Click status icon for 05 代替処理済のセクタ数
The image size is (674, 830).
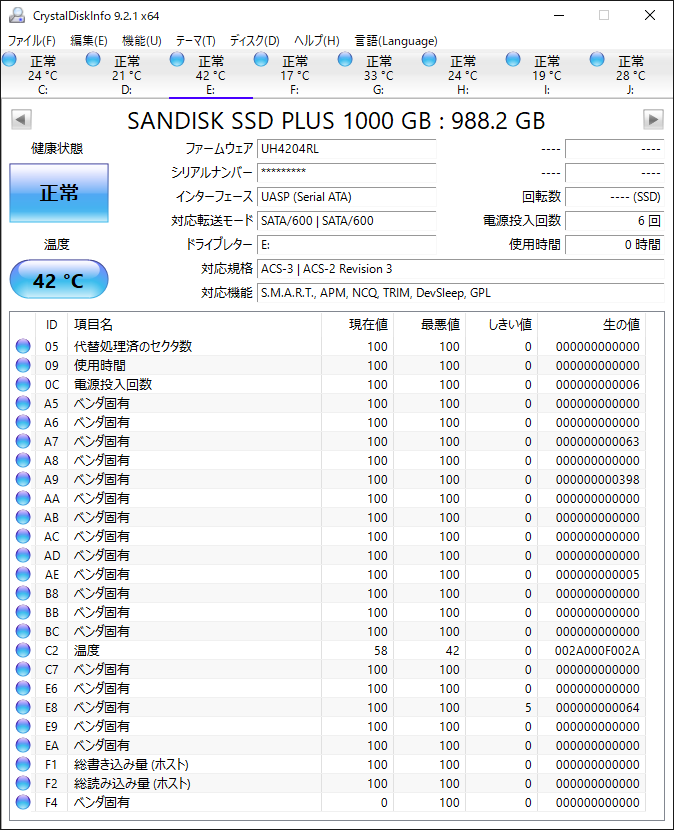[x=23, y=346]
